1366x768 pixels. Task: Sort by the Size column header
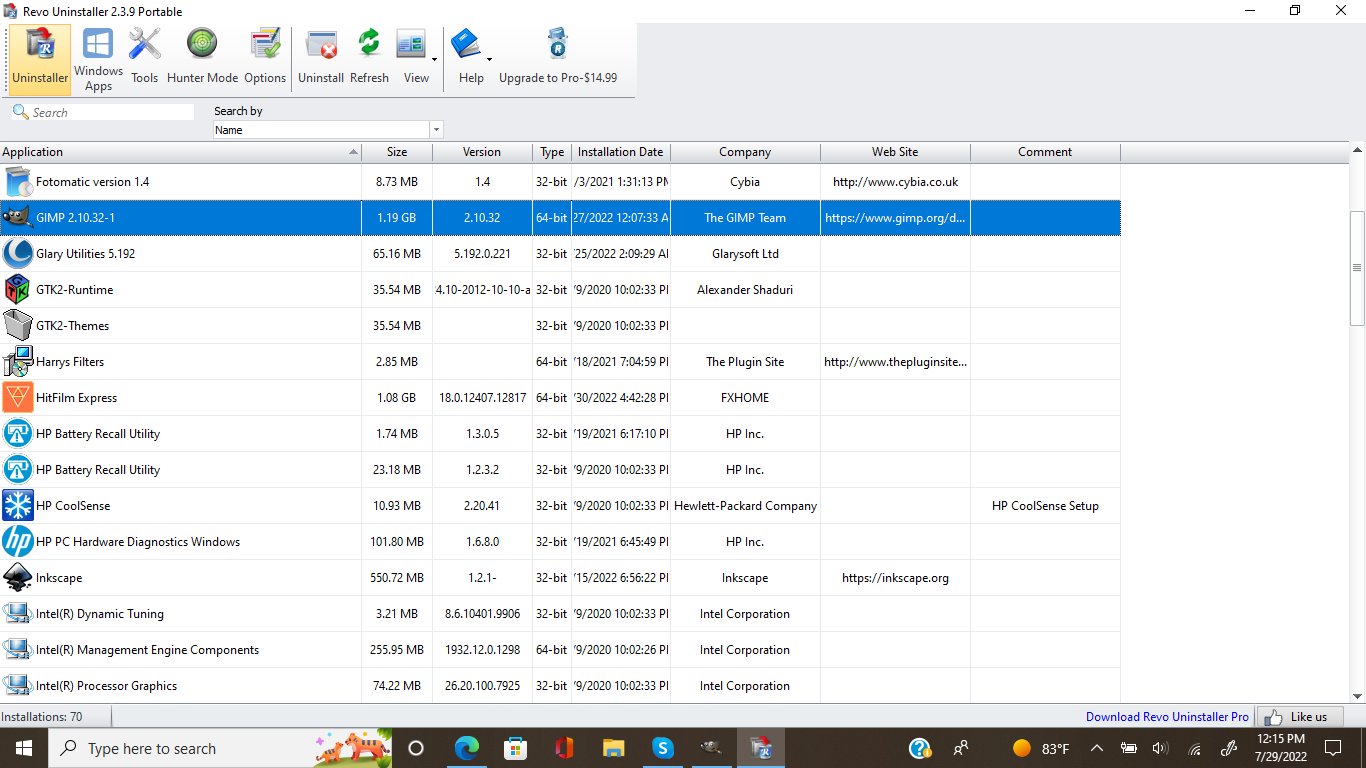point(397,152)
